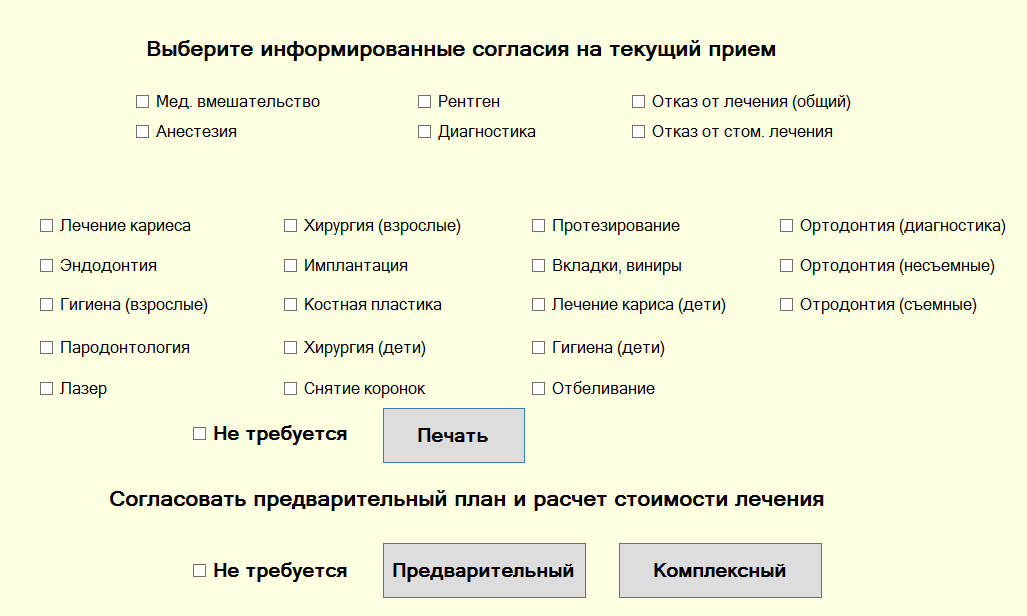This screenshot has height=616, width=1027.
Task: Check Отказ от лечения (общий)
Action: click(x=638, y=102)
